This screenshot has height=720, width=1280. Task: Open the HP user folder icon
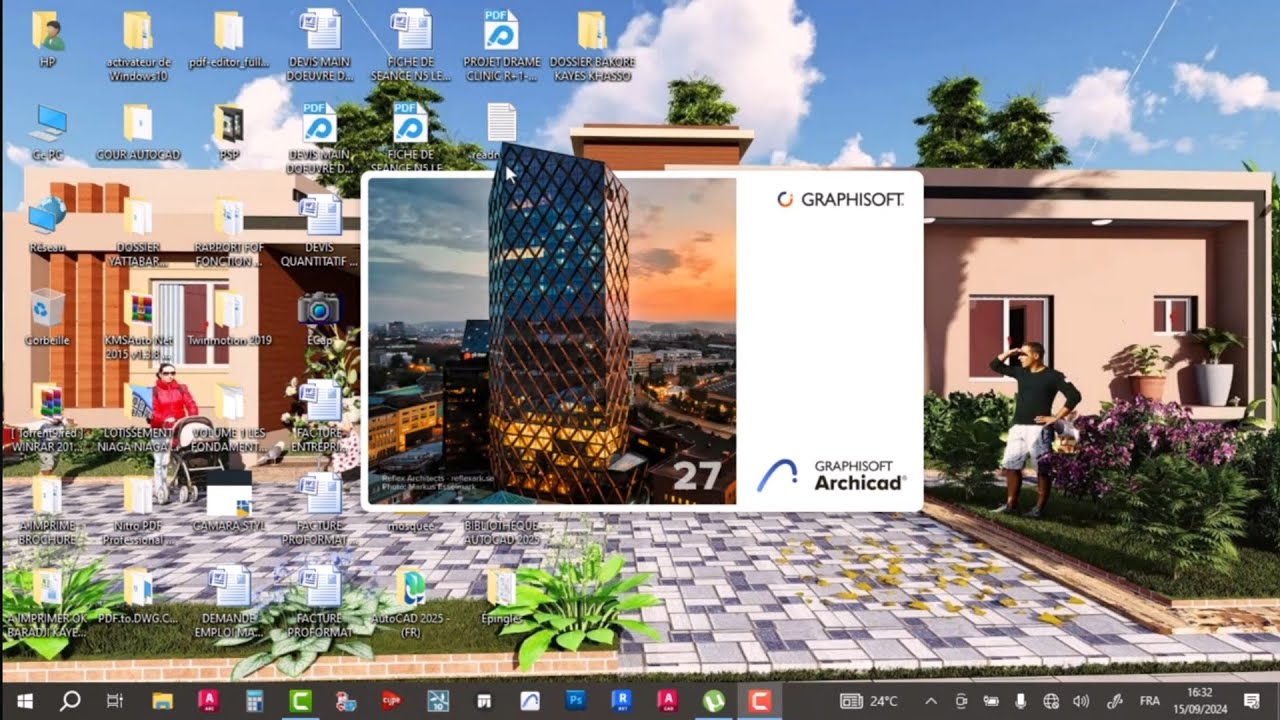click(48, 31)
